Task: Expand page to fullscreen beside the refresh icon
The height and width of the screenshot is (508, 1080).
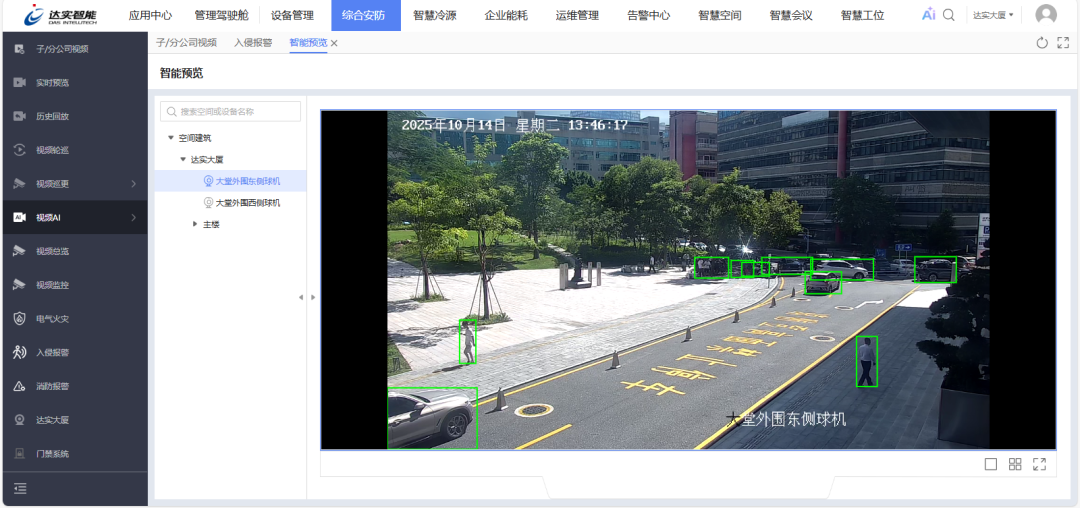Action: (x=1063, y=43)
